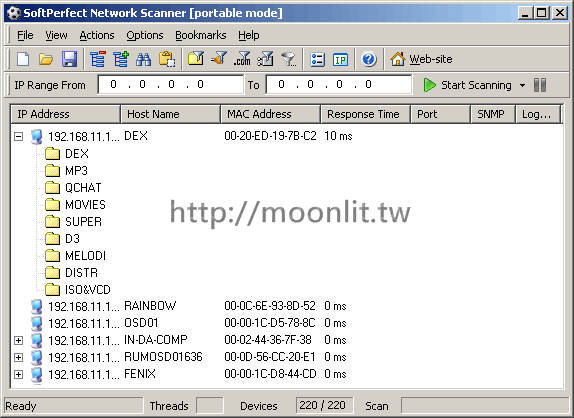Click host name IN-DA-COMP
Image resolution: width=574 pixels, height=418 pixels.
pos(156,340)
